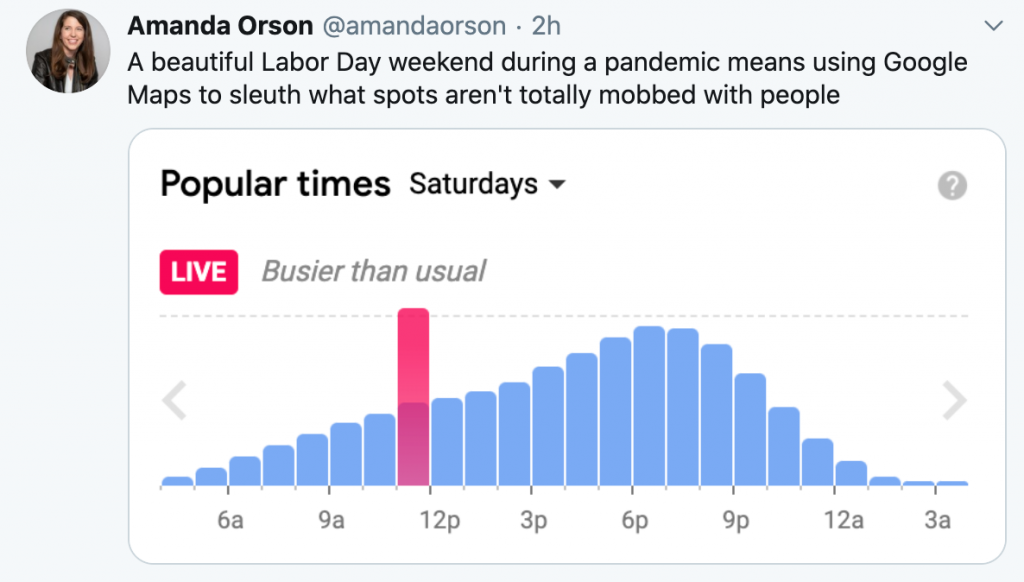Select the 12a bar in chart
The image size is (1024, 582).
[851, 473]
